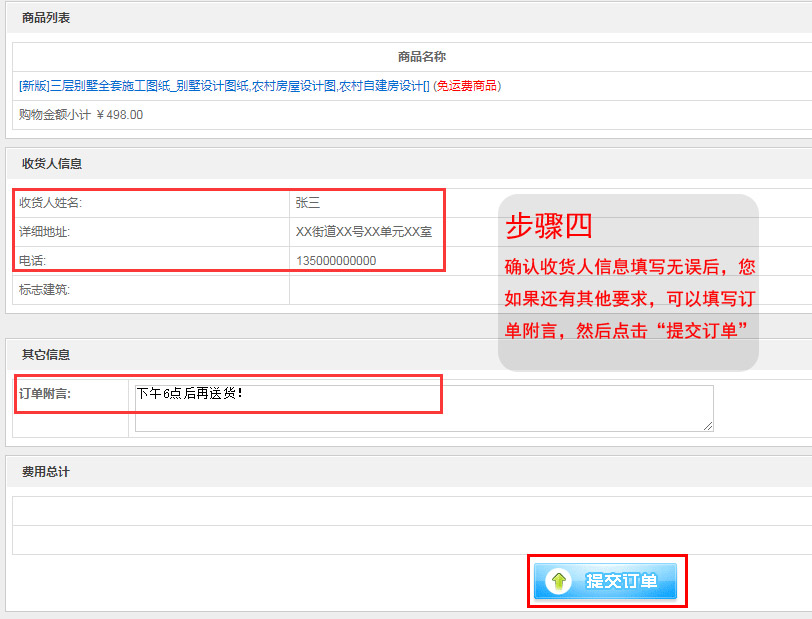This screenshot has height=619, width=812.
Task: Select the 商品名称 column header
Action: point(421,57)
